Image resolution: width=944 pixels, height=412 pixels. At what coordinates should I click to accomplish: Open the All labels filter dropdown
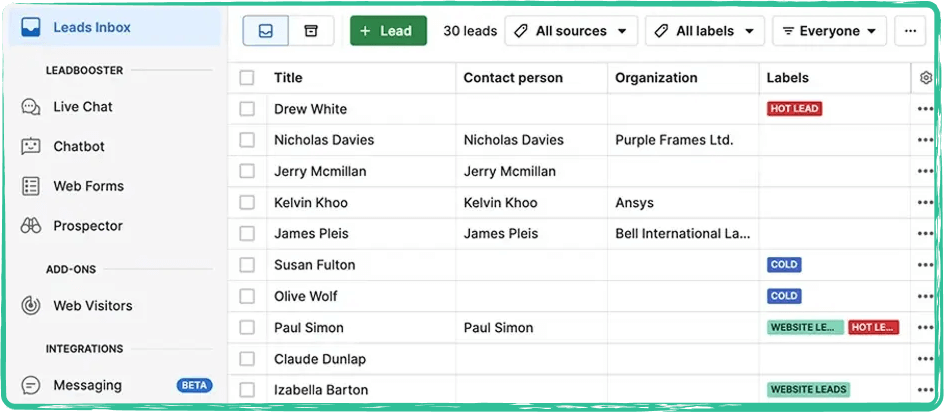tap(704, 31)
